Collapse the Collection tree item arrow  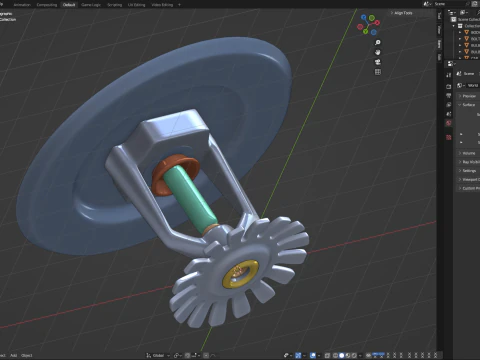(x=454, y=26)
